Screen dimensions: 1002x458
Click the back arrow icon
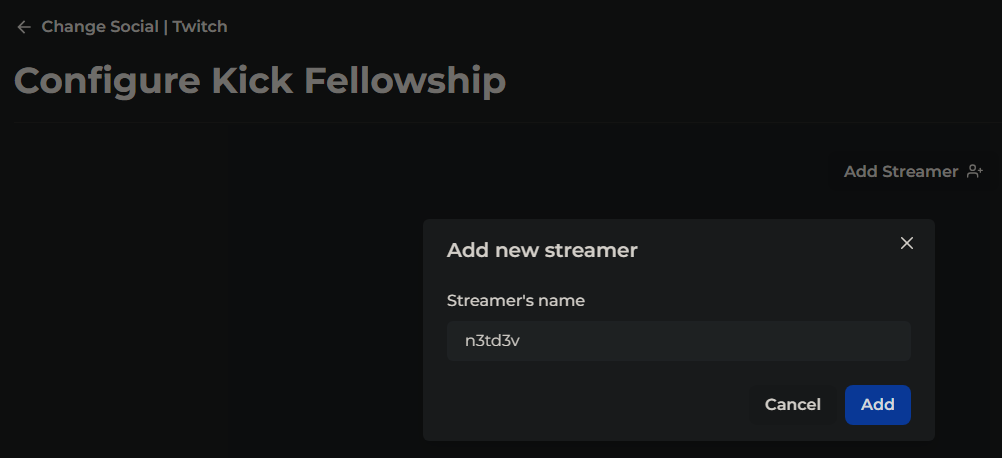[x=24, y=27]
